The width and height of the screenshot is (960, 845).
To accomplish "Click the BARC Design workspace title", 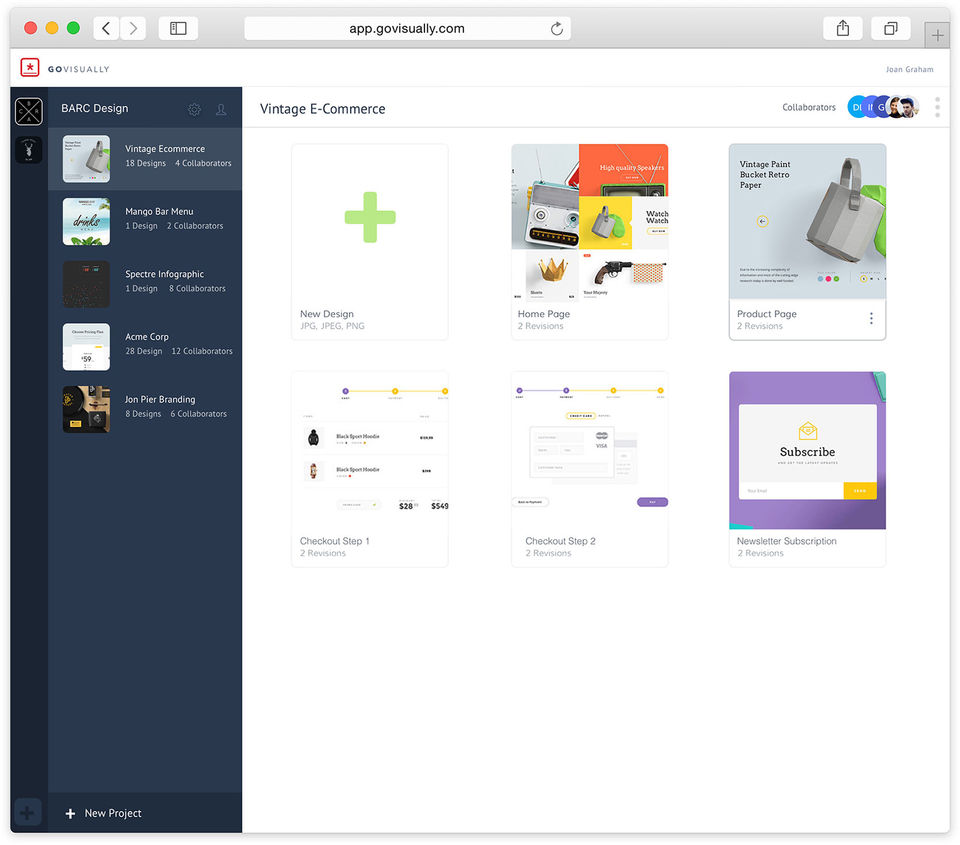I will click(x=95, y=108).
